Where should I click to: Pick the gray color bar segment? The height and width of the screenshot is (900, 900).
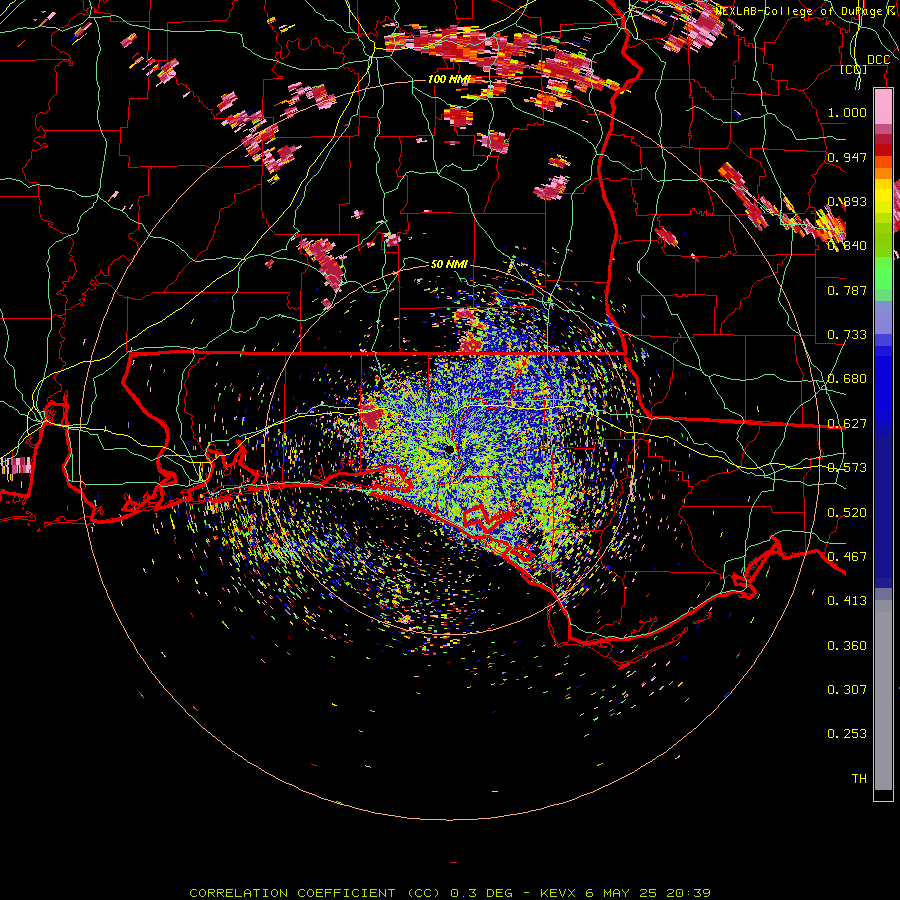883,695
